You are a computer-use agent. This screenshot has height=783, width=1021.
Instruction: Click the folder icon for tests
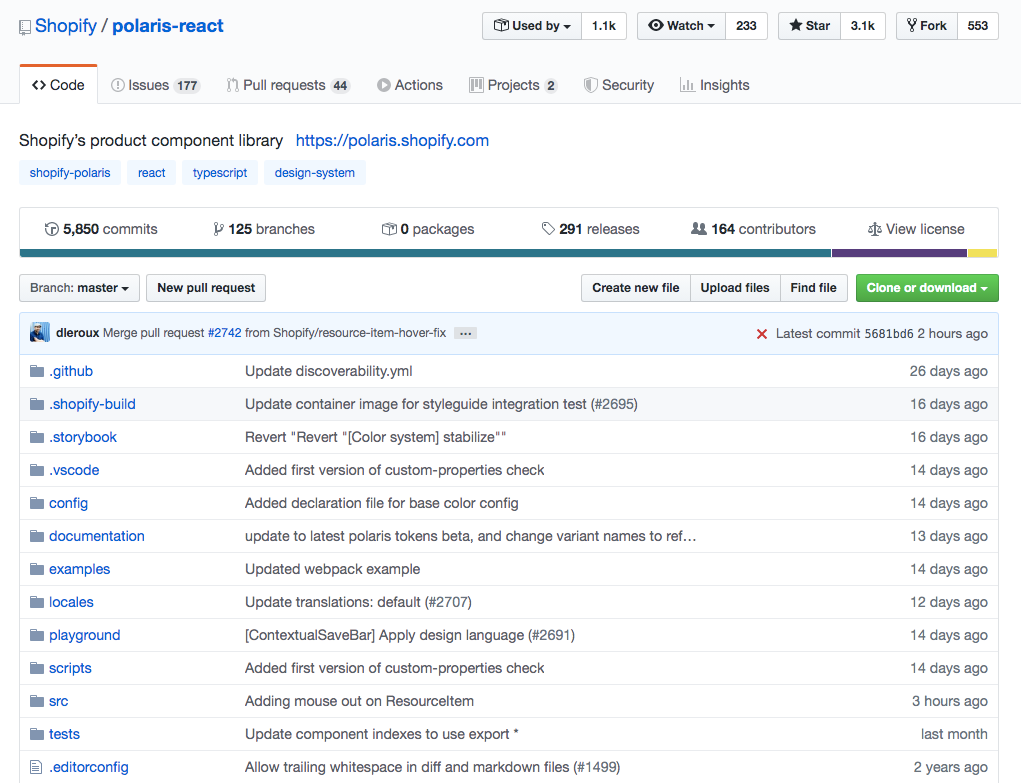pyautogui.click(x=37, y=734)
